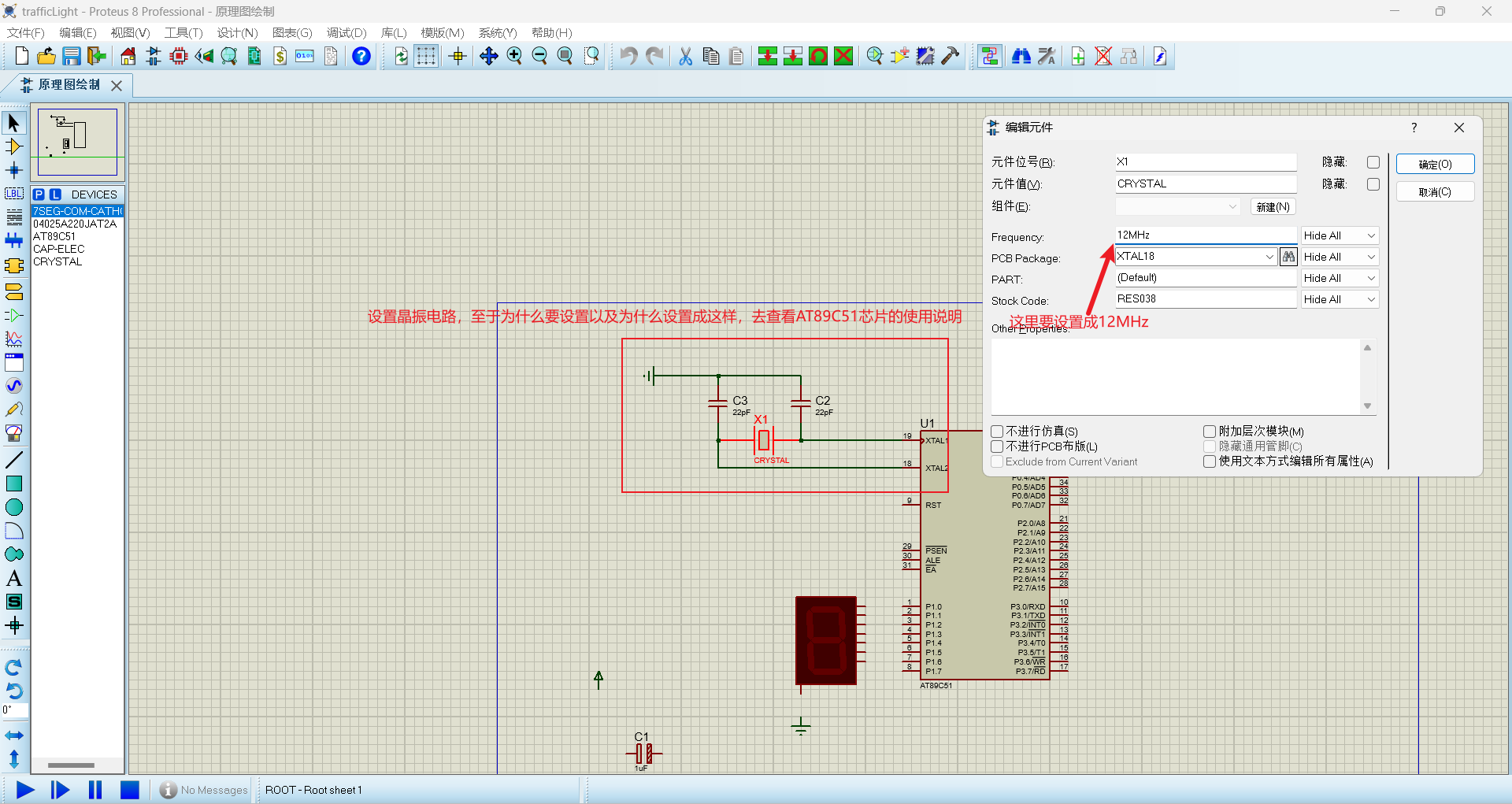Screen dimensions: 1512x804
Task: Click the L library manager button
Action: tap(55, 195)
